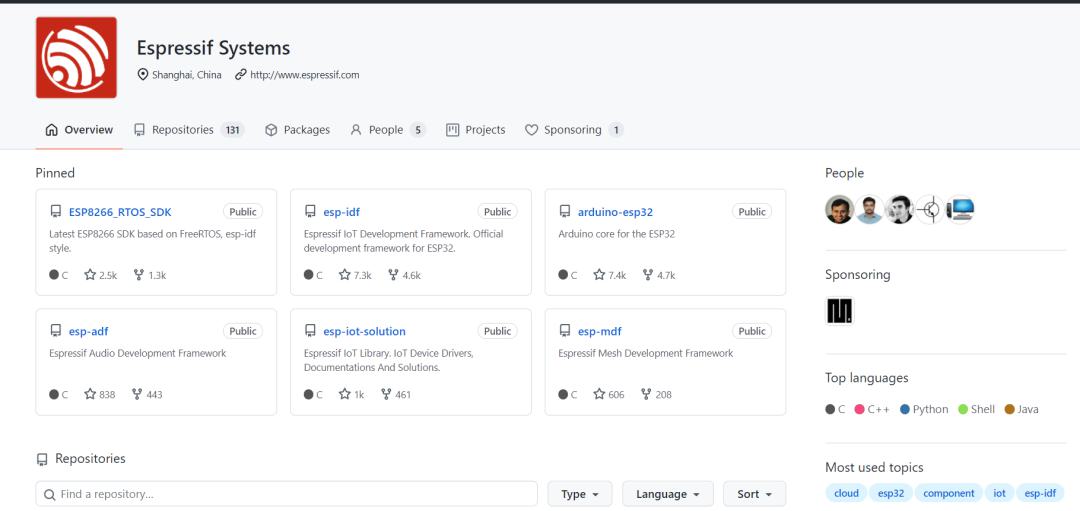1080x511 pixels.
Task: Click the transistor symbol avatar under People
Action: tap(930, 209)
